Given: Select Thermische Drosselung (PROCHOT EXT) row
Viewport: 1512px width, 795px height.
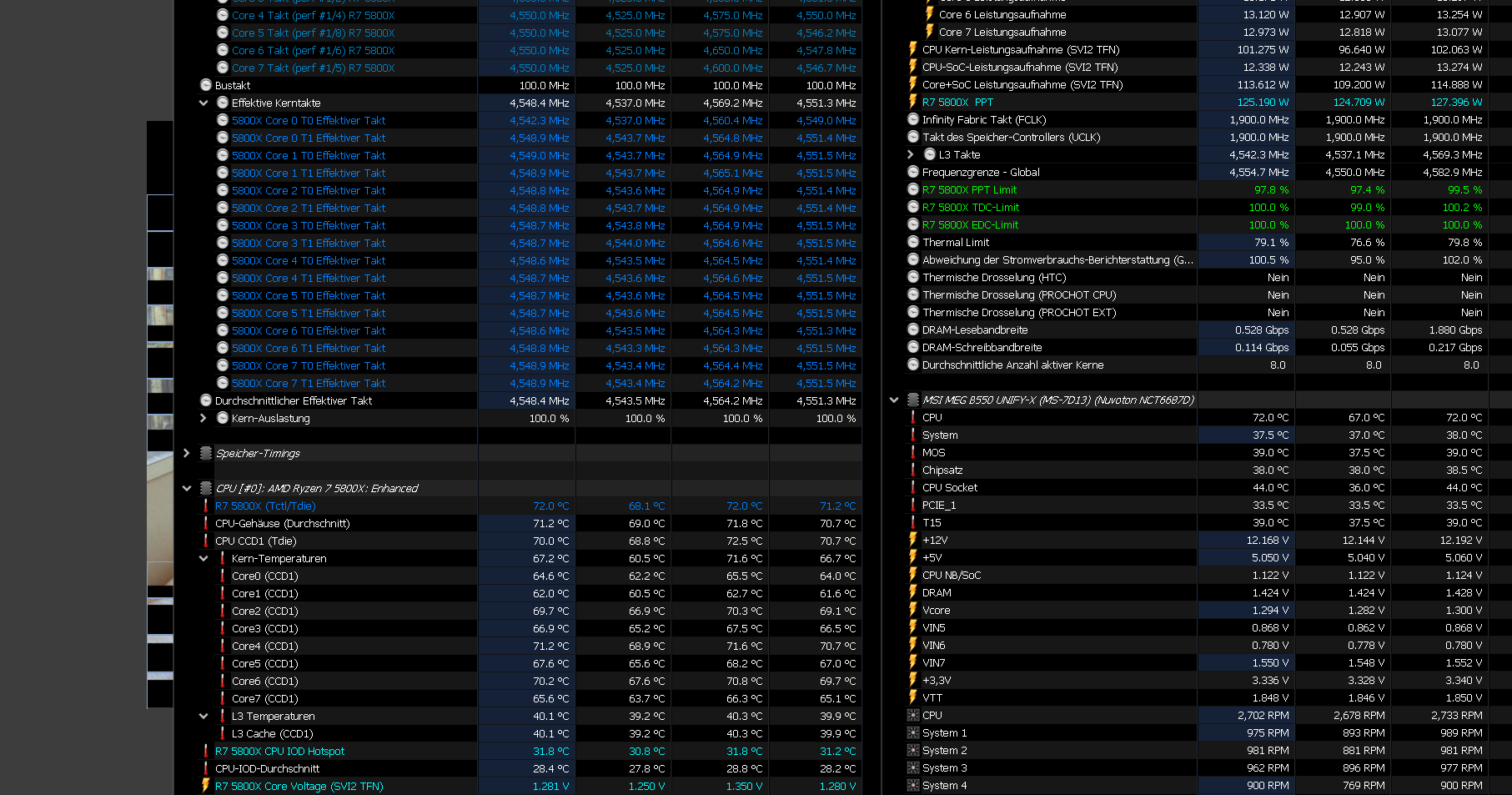Looking at the screenshot, I should [1197, 312].
